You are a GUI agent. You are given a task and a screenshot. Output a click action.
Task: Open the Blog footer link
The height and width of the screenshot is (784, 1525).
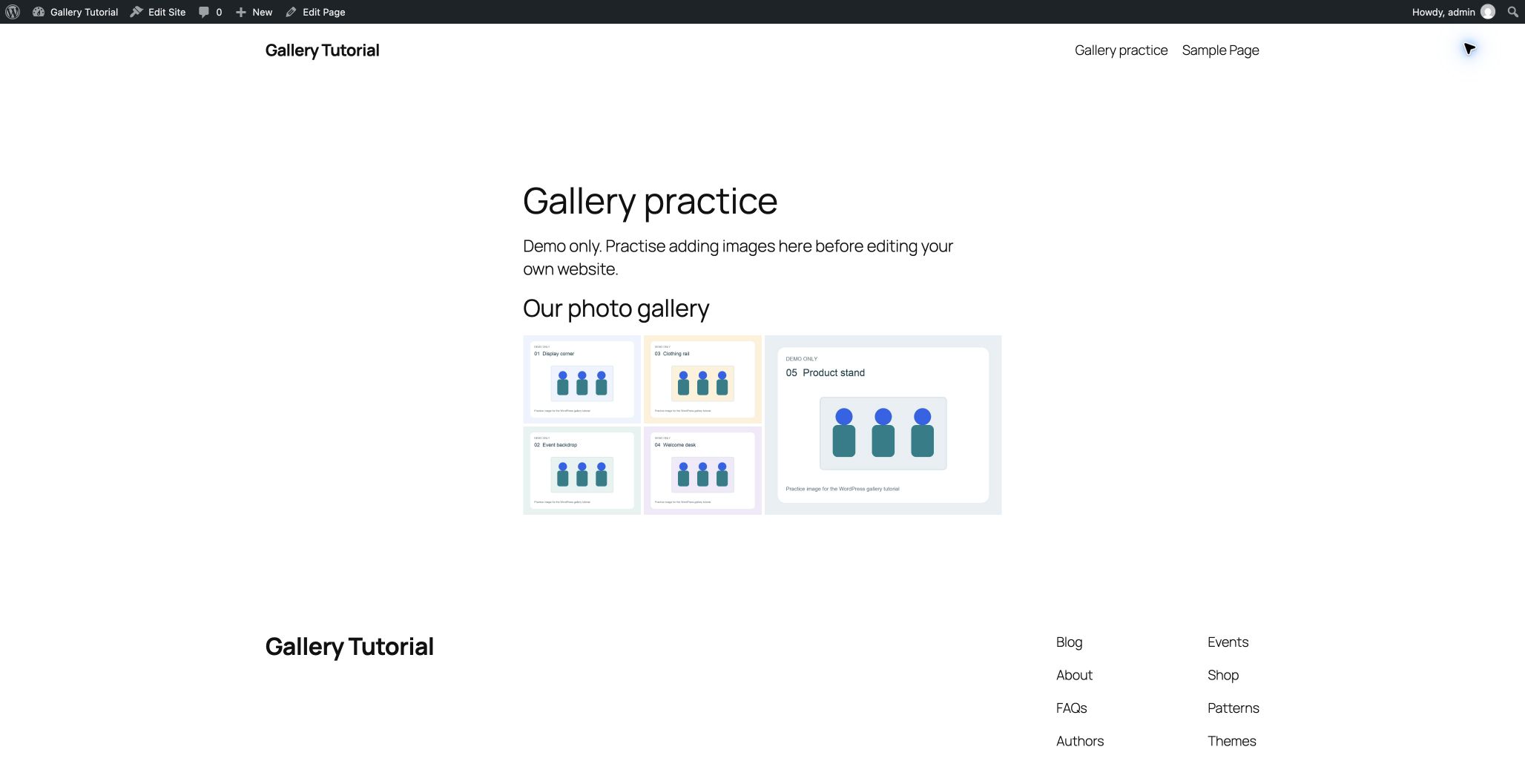tap(1069, 642)
